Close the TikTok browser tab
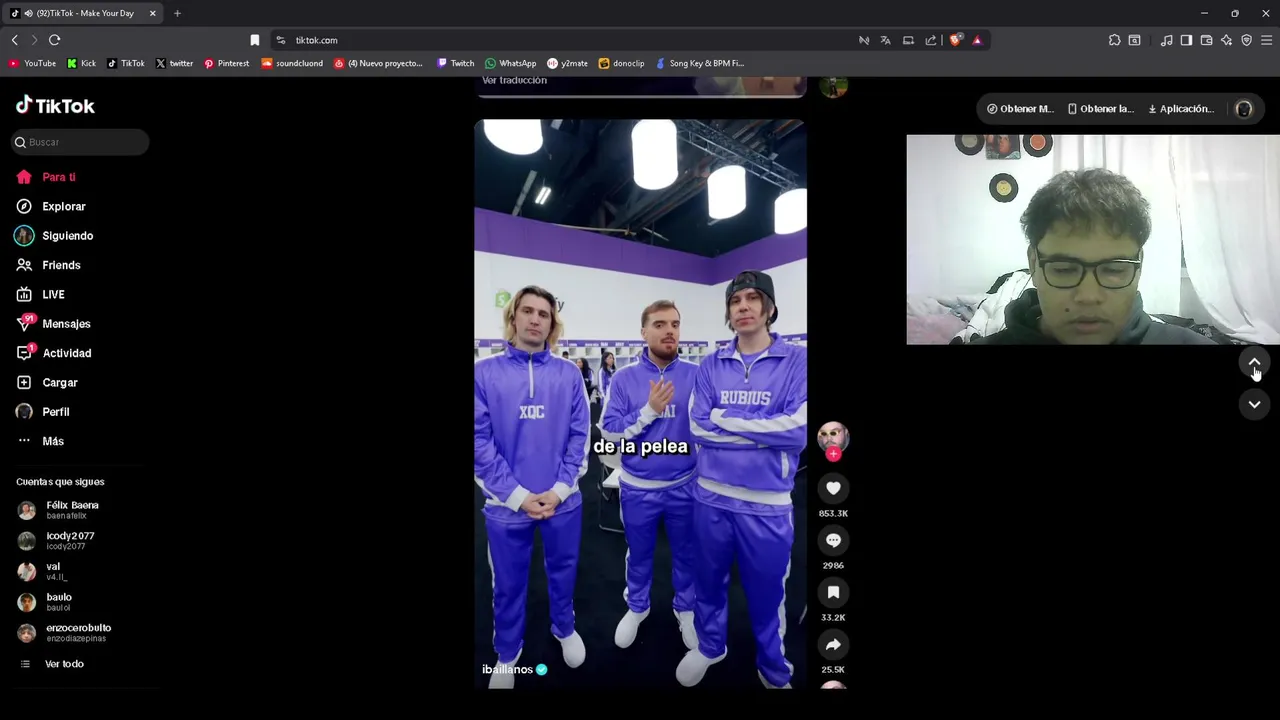The image size is (1280, 720). point(153,13)
